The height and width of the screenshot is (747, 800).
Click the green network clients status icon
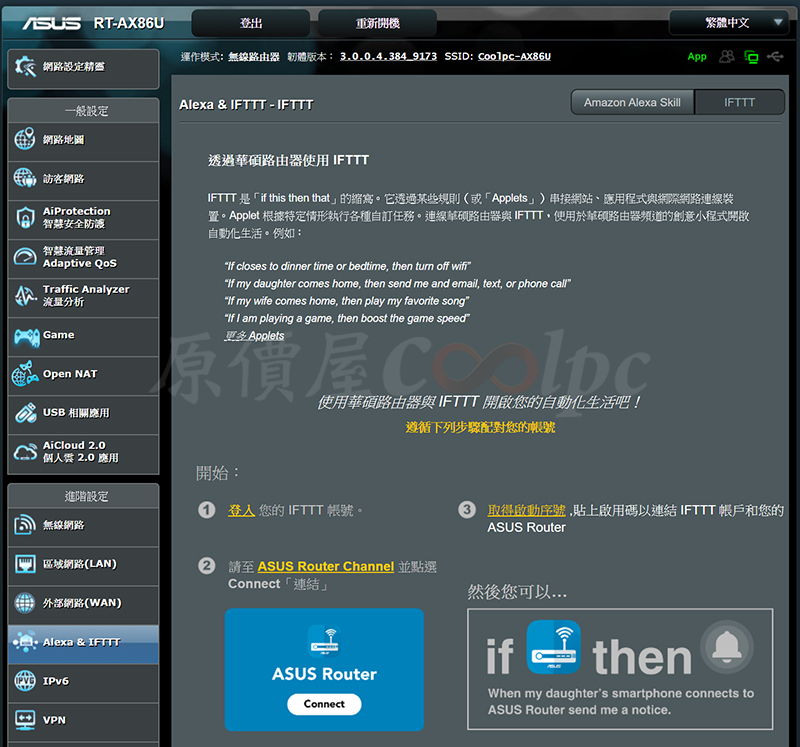coord(751,57)
